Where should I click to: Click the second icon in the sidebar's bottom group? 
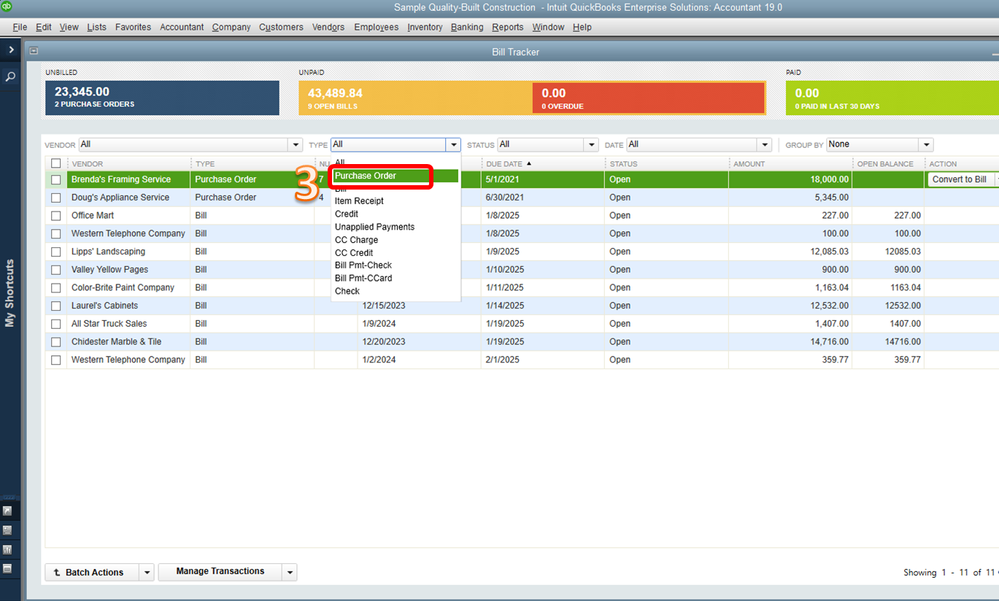pyautogui.click(x=8, y=530)
